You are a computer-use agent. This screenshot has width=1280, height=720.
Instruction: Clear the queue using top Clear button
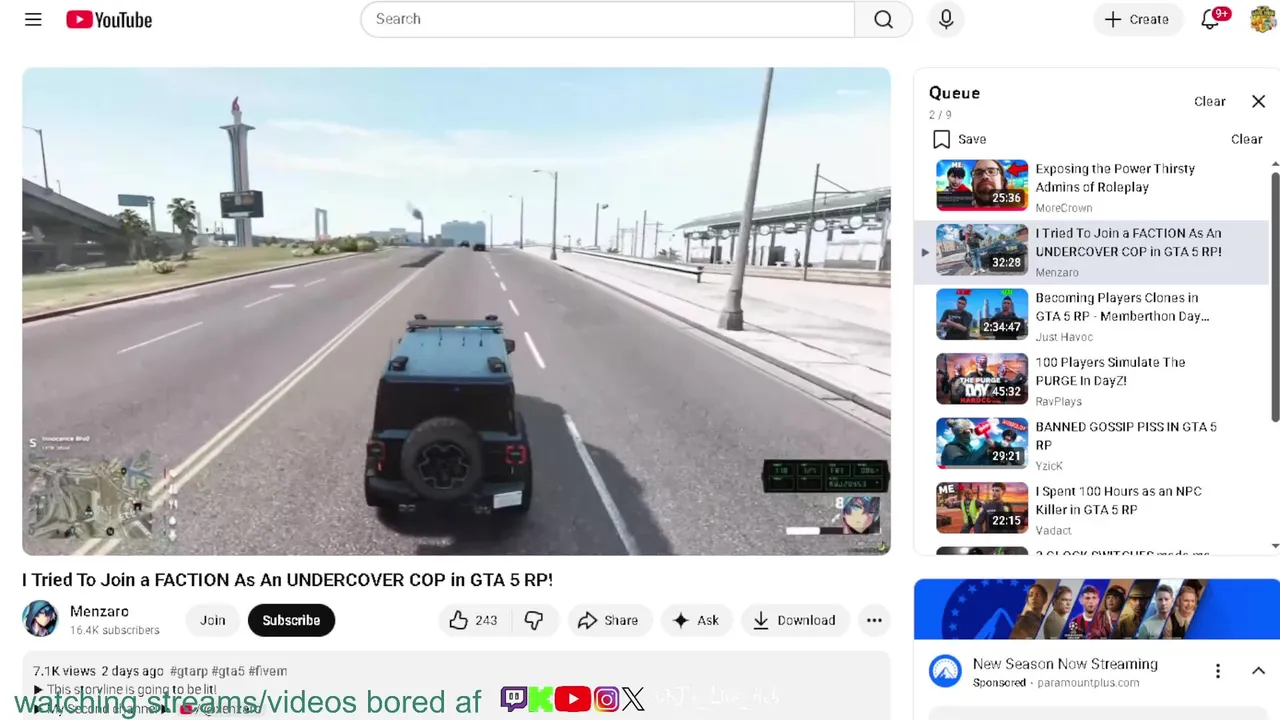(1209, 101)
